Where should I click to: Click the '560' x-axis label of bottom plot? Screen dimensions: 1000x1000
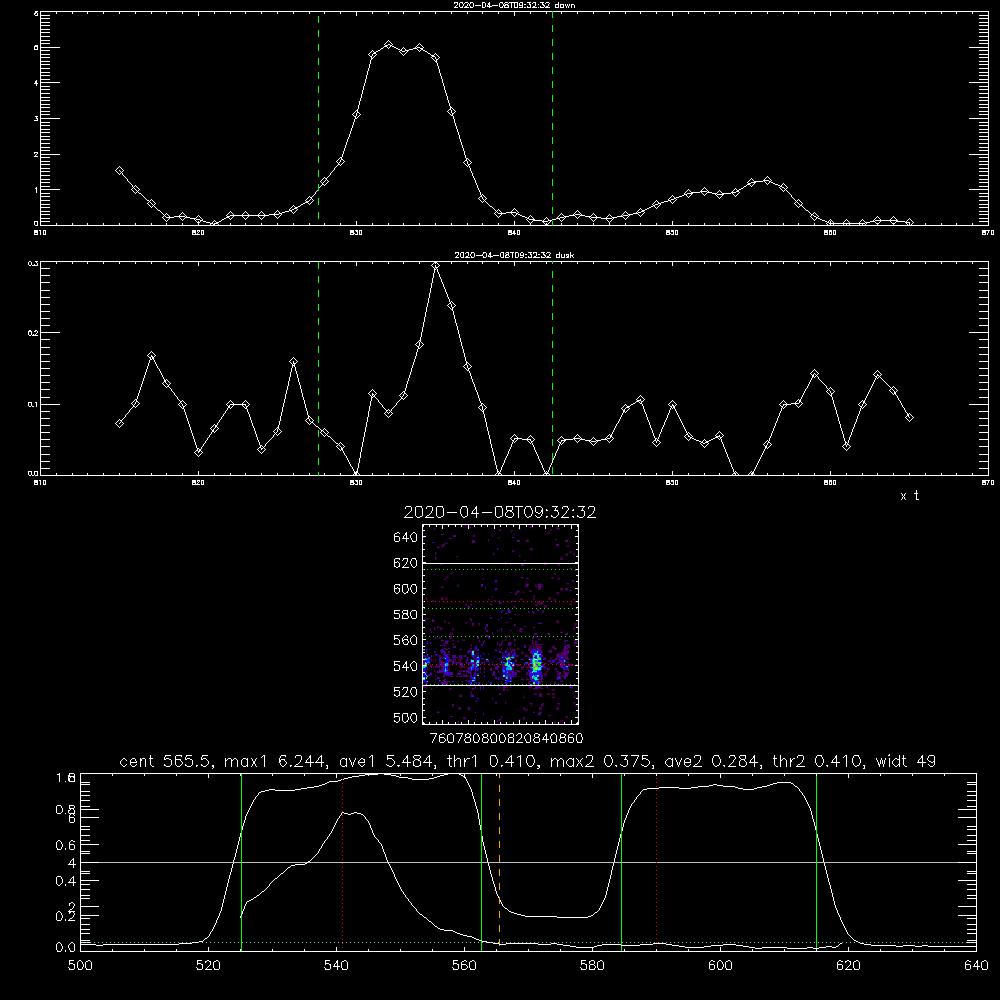tap(464, 966)
